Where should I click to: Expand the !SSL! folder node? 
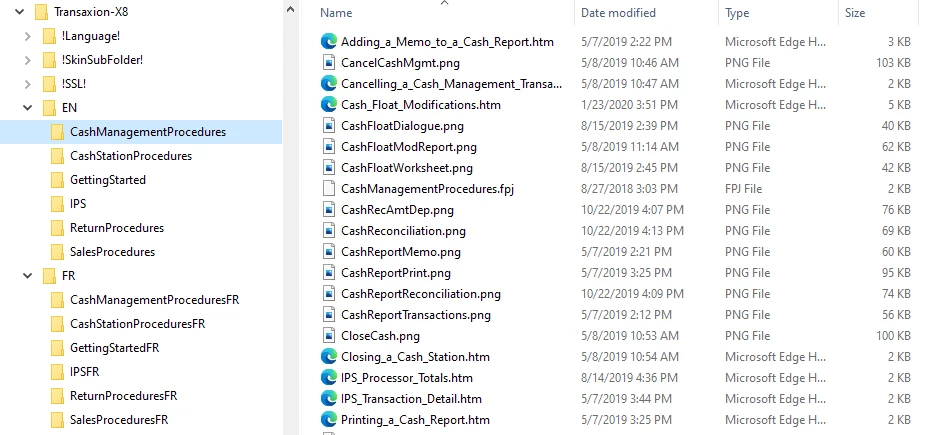(x=28, y=84)
